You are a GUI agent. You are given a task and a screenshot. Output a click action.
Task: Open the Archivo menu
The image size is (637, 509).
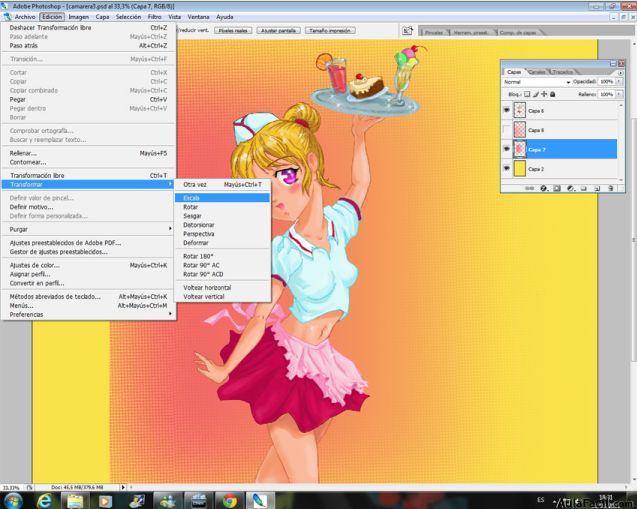point(25,17)
